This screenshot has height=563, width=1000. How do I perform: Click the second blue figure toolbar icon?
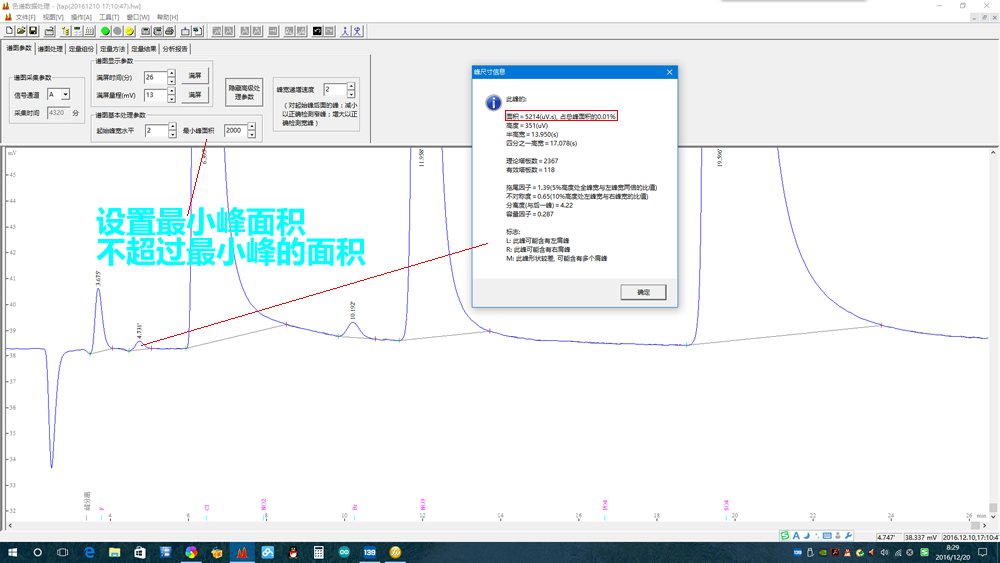click(x=357, y=31)
